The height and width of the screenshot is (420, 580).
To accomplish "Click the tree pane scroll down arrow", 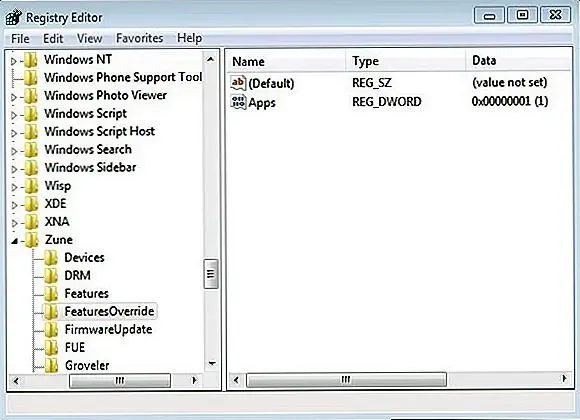I will pos(212,363).
